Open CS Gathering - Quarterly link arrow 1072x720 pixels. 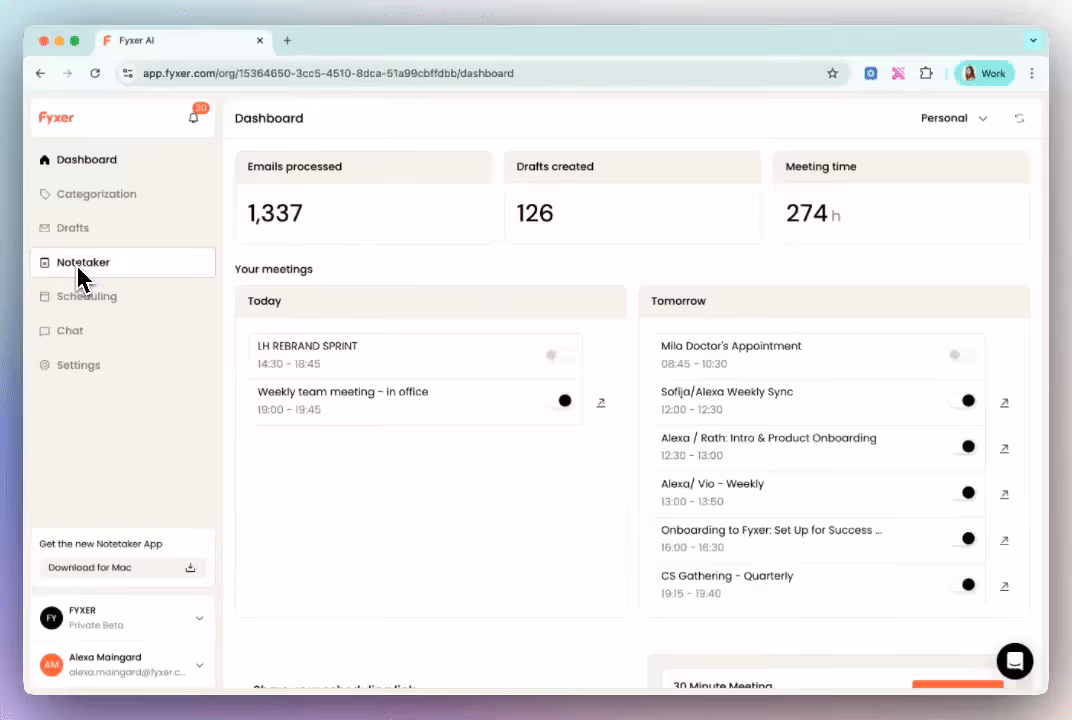[1004, 586]
